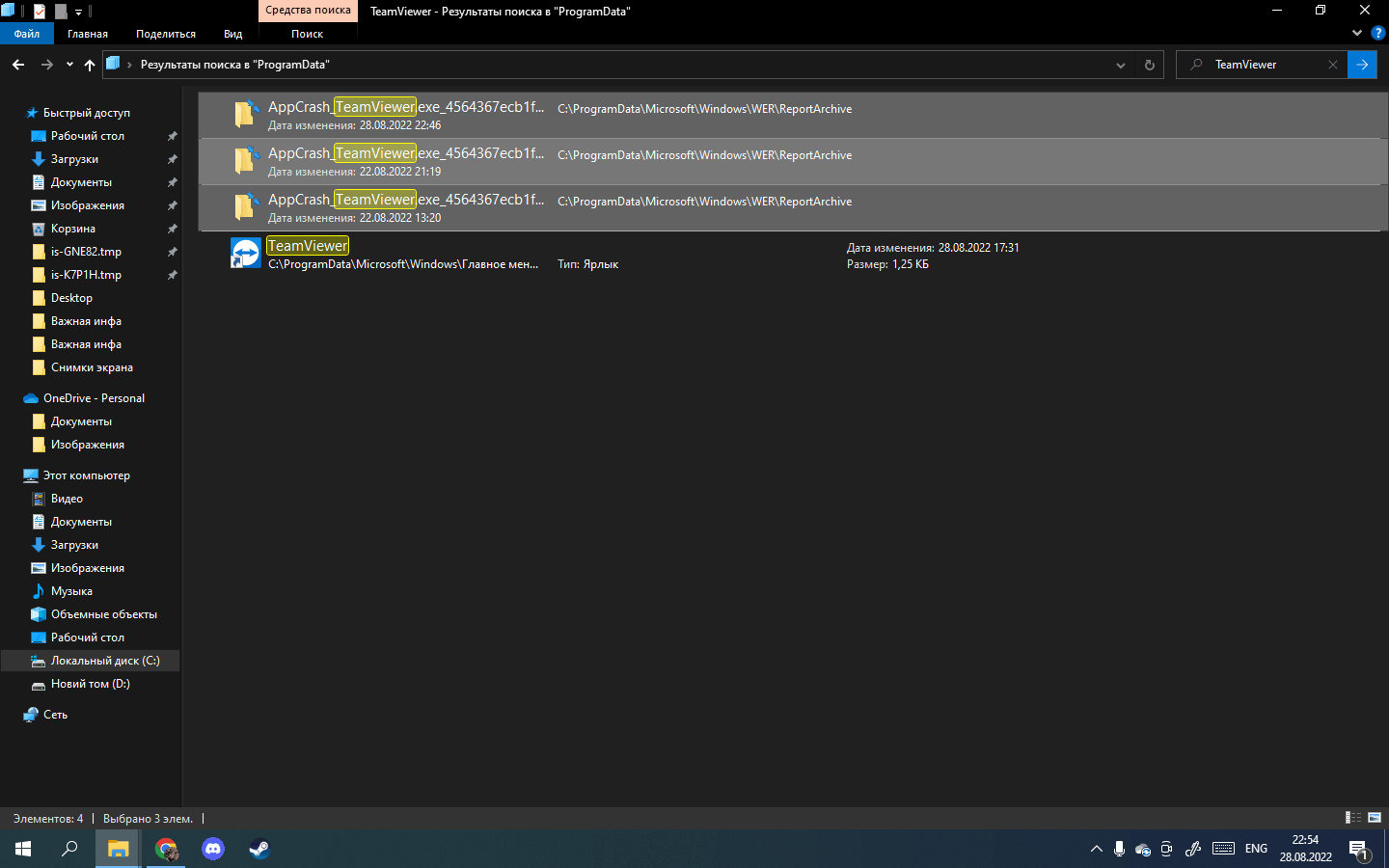The height and width of the screenshot is (868, 1389).
Task: Open the Desktop folder in sidebar
Action: coord(71,298)
